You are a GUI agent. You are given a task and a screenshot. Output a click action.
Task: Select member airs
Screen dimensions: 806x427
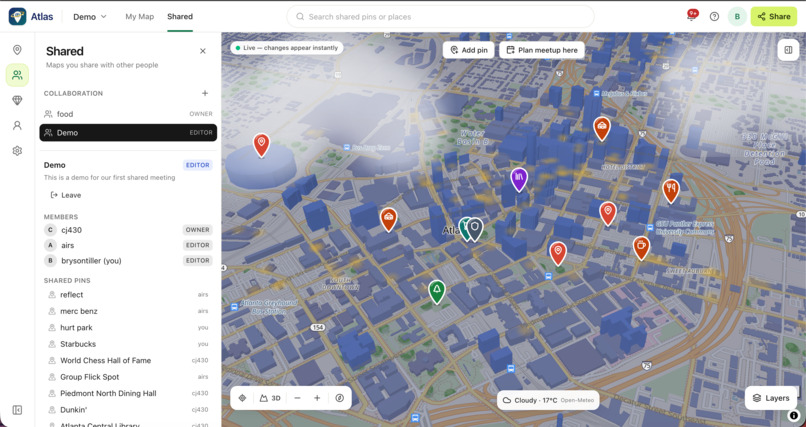[128, 245]
